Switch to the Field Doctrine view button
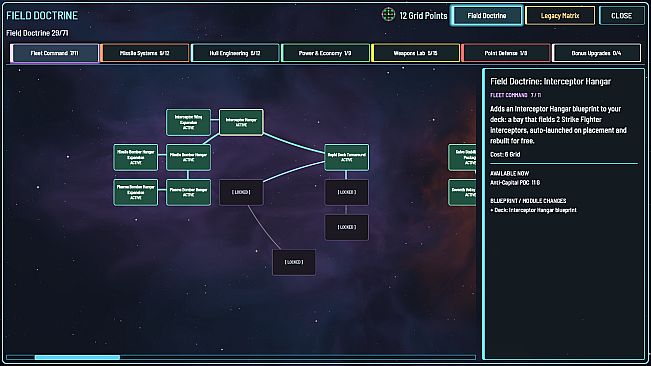The width and height of the screenshot is (651, 366). coord(487,16)
